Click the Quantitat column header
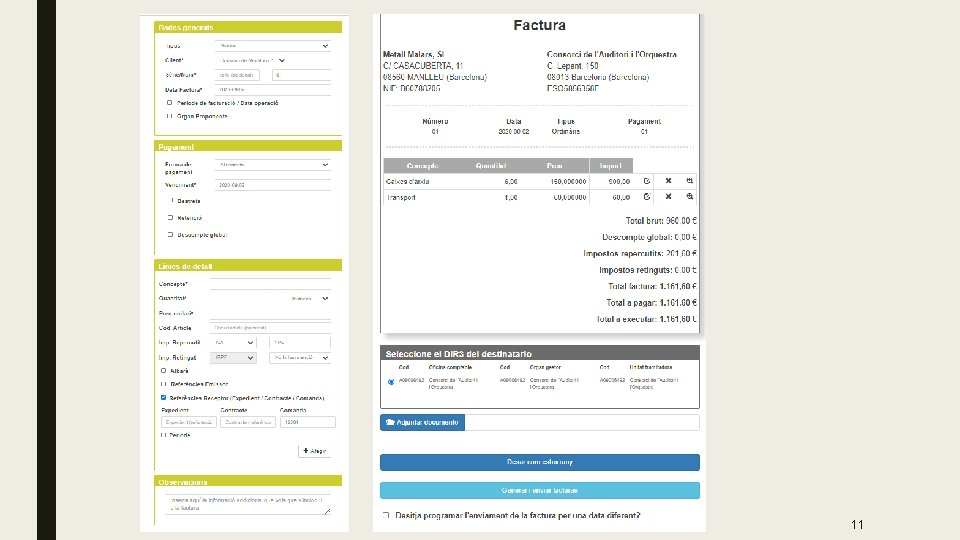This screenshot has width=960, height=540. pyautogui.click(x=491, y=166)
